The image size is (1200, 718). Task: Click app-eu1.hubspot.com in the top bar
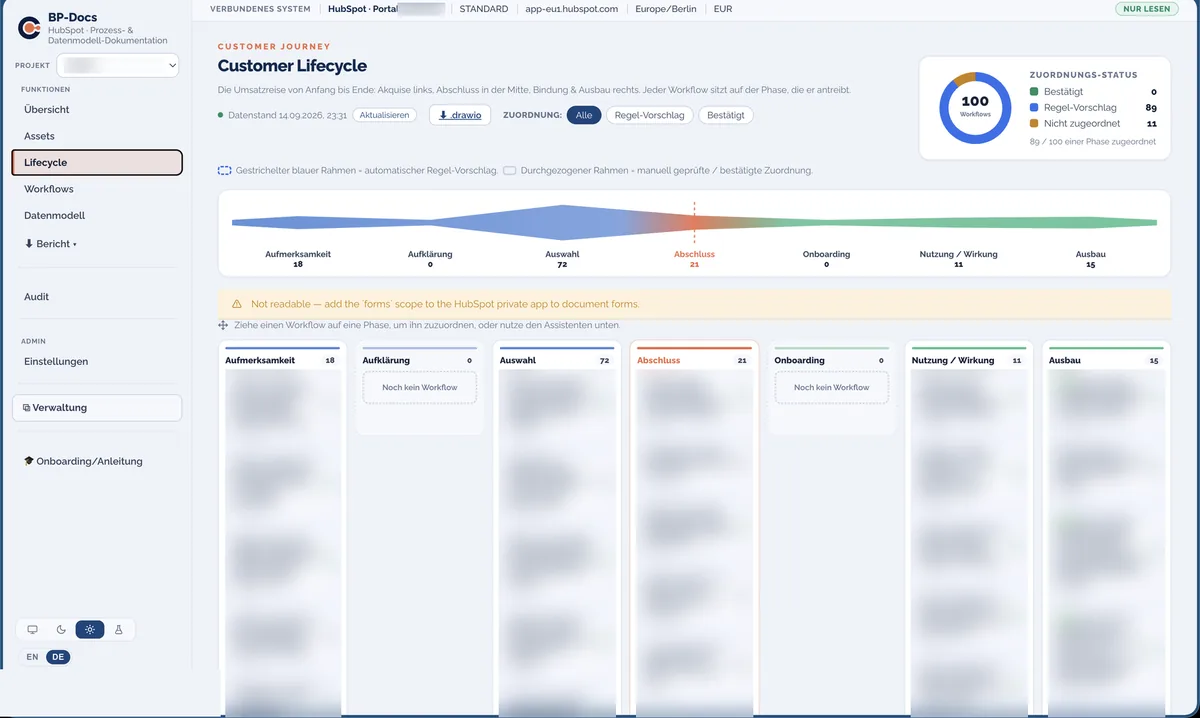(572, 9)
